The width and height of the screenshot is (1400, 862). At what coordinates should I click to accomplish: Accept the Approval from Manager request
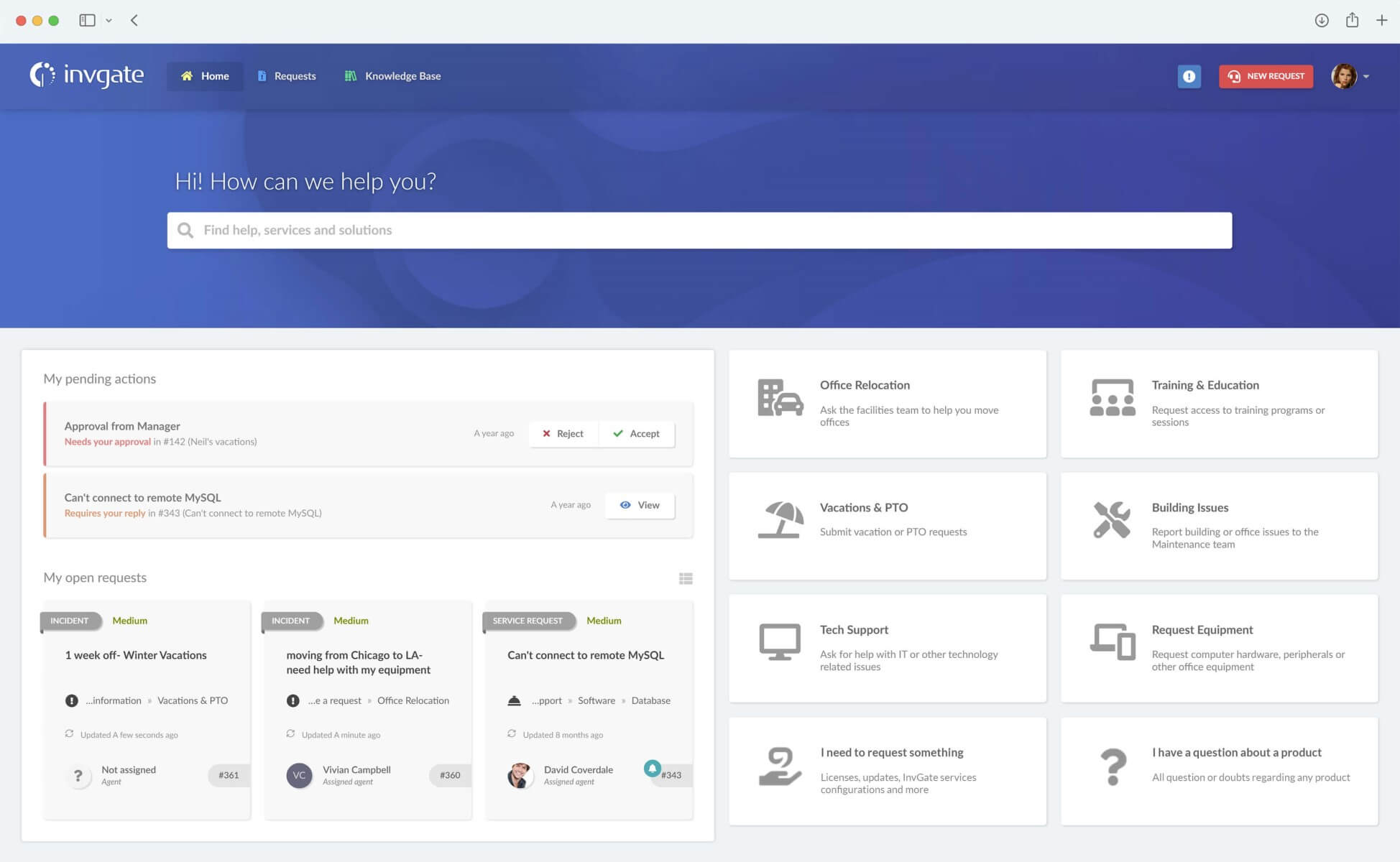click(637, 432)
